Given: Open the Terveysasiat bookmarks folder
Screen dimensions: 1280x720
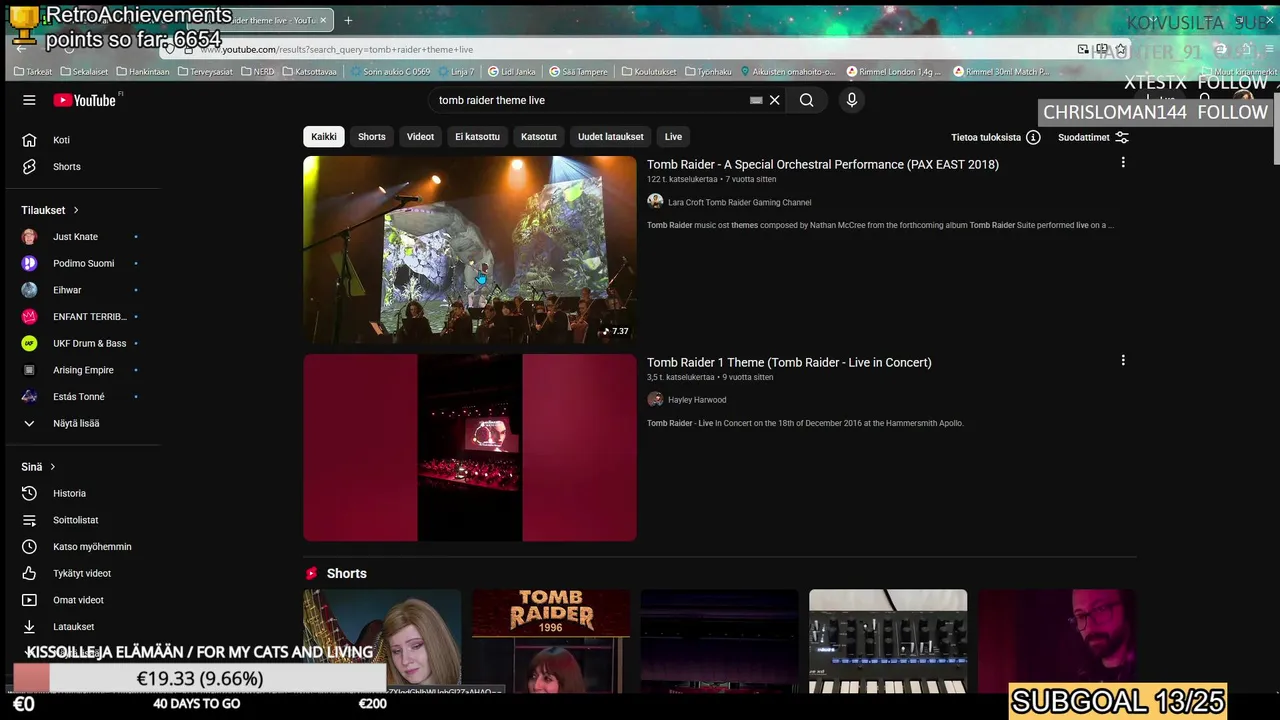Looking at the screenshot, I should tap(203, 72).
